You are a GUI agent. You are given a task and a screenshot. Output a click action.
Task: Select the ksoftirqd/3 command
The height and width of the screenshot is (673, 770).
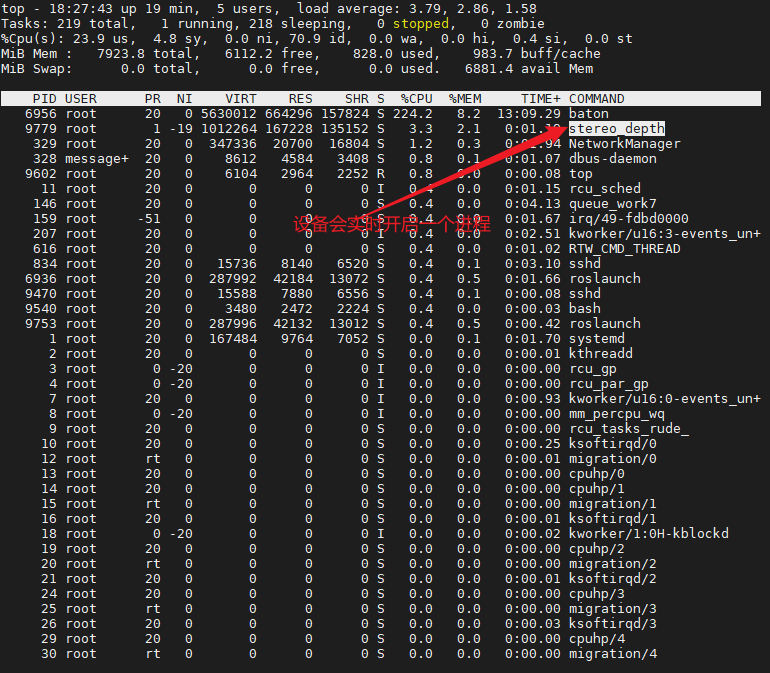pyautogui.click(x=613, y=624)
